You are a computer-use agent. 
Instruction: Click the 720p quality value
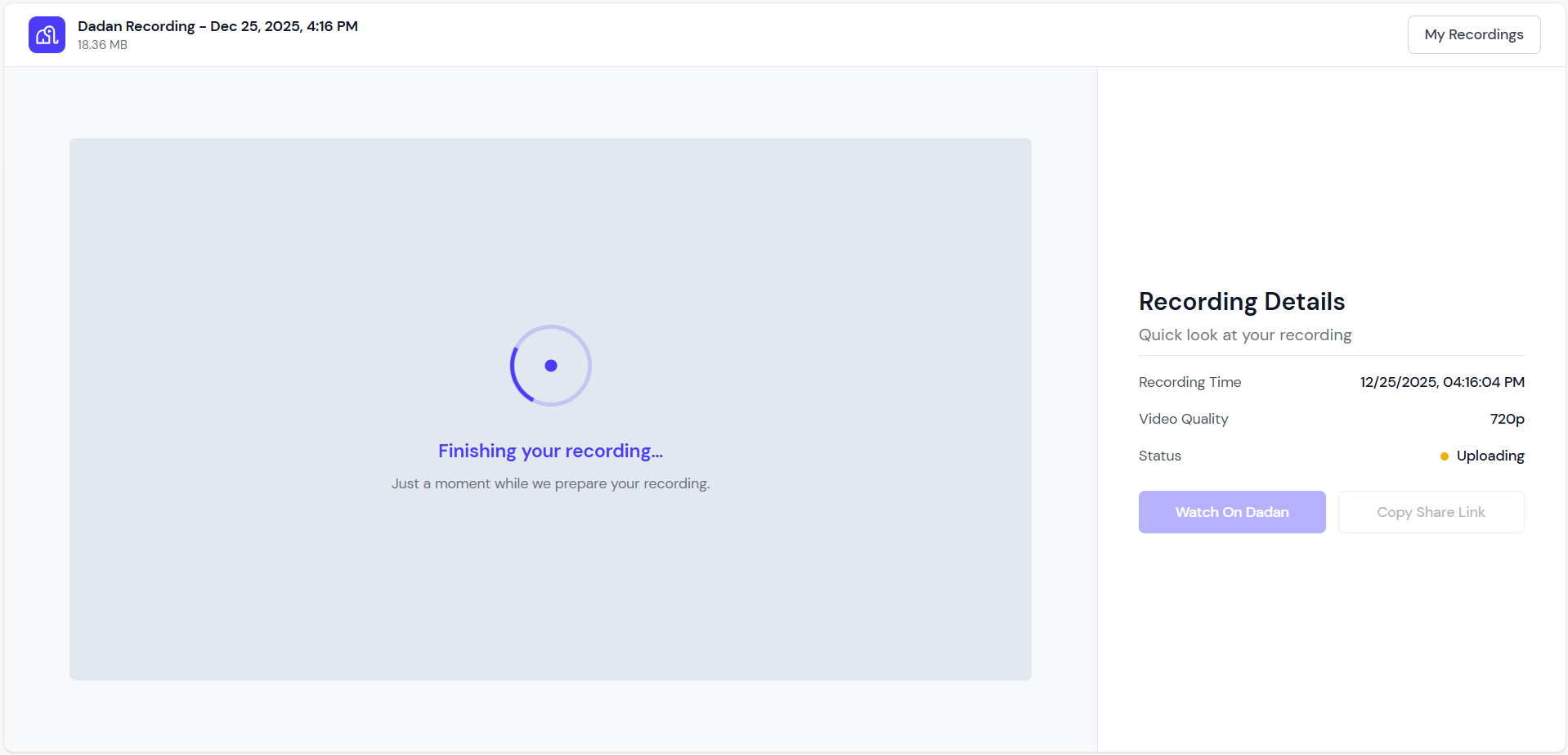coord(1507,419)
